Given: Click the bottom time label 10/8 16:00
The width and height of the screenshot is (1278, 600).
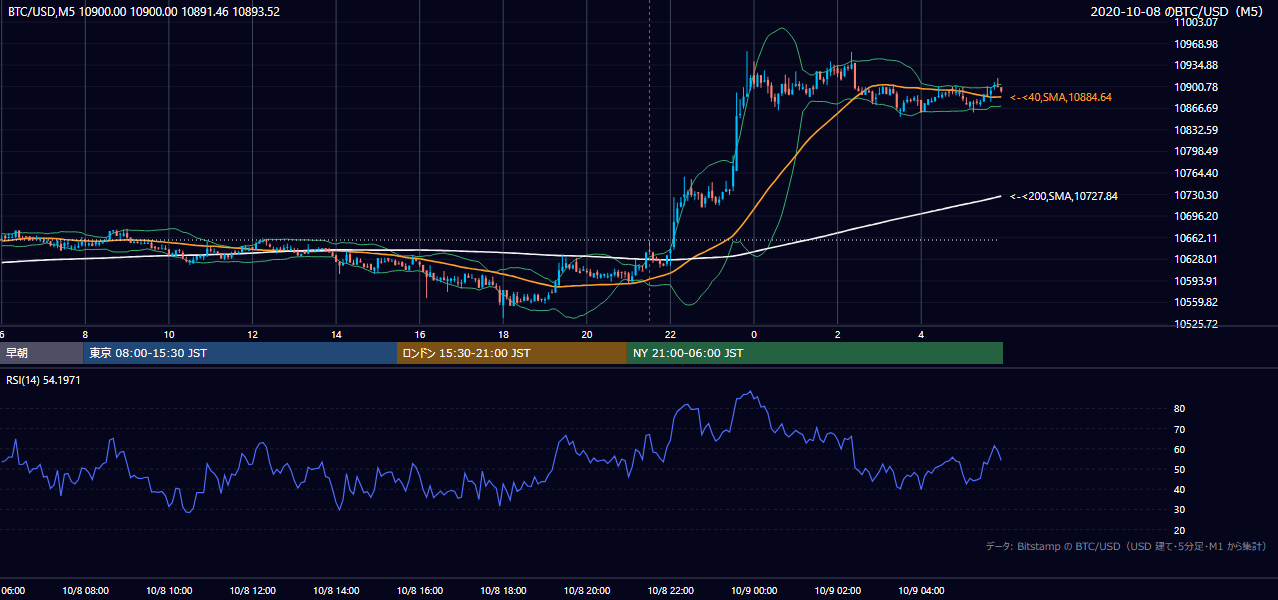Looking at the screenshot, I should click(420, 591).
